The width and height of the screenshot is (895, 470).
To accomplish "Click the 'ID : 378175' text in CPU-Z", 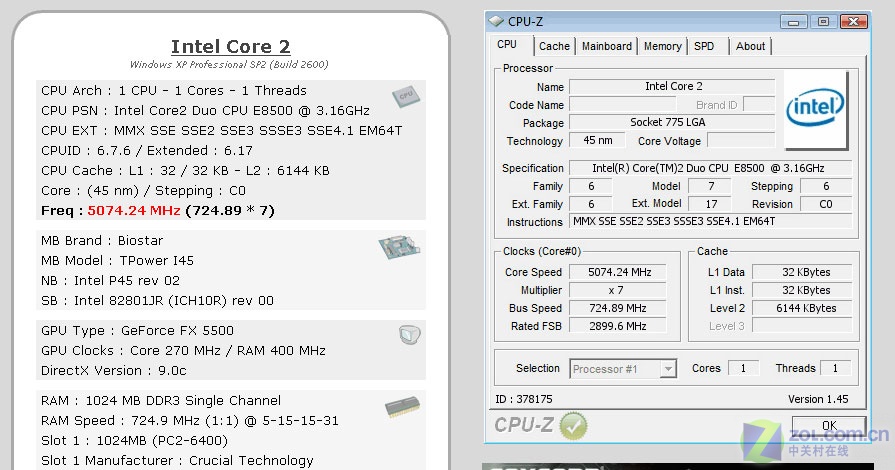I will [x=524, y=399].
